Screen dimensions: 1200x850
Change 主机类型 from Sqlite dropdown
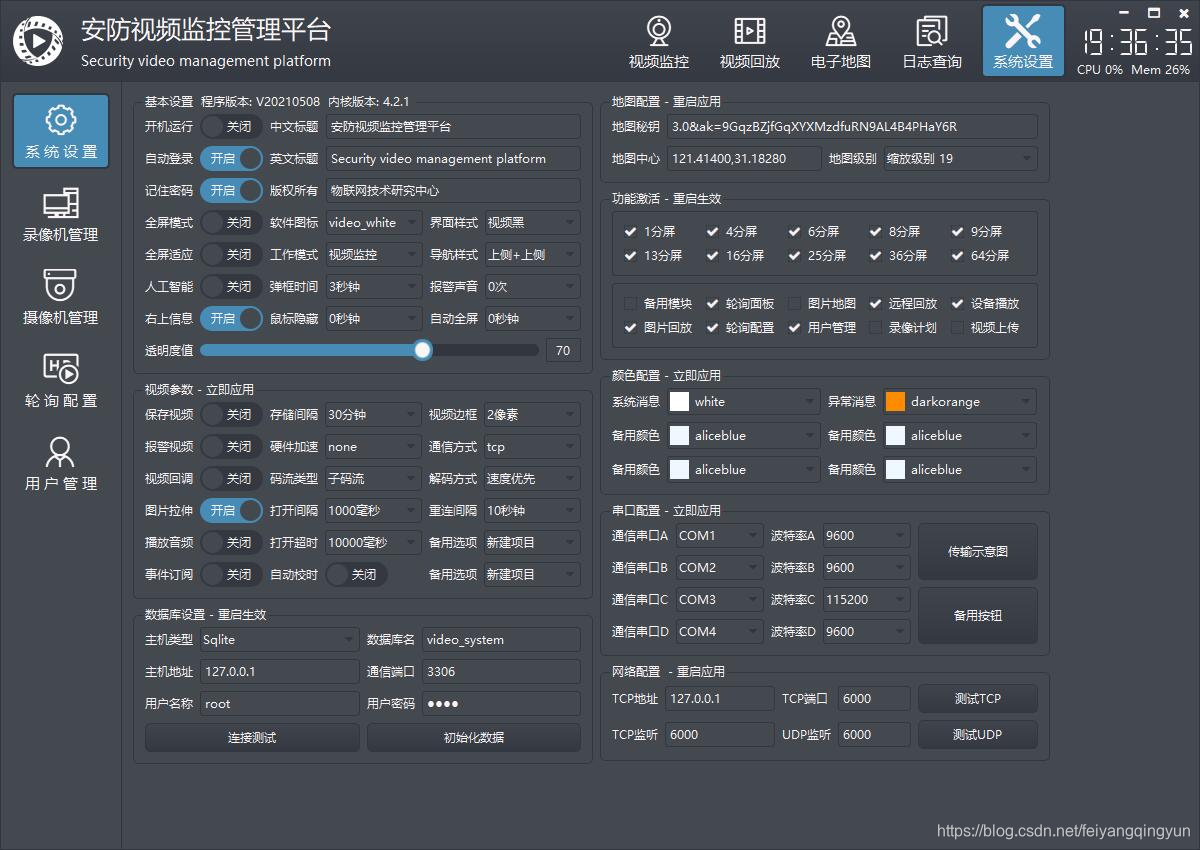tap(278, 639)
